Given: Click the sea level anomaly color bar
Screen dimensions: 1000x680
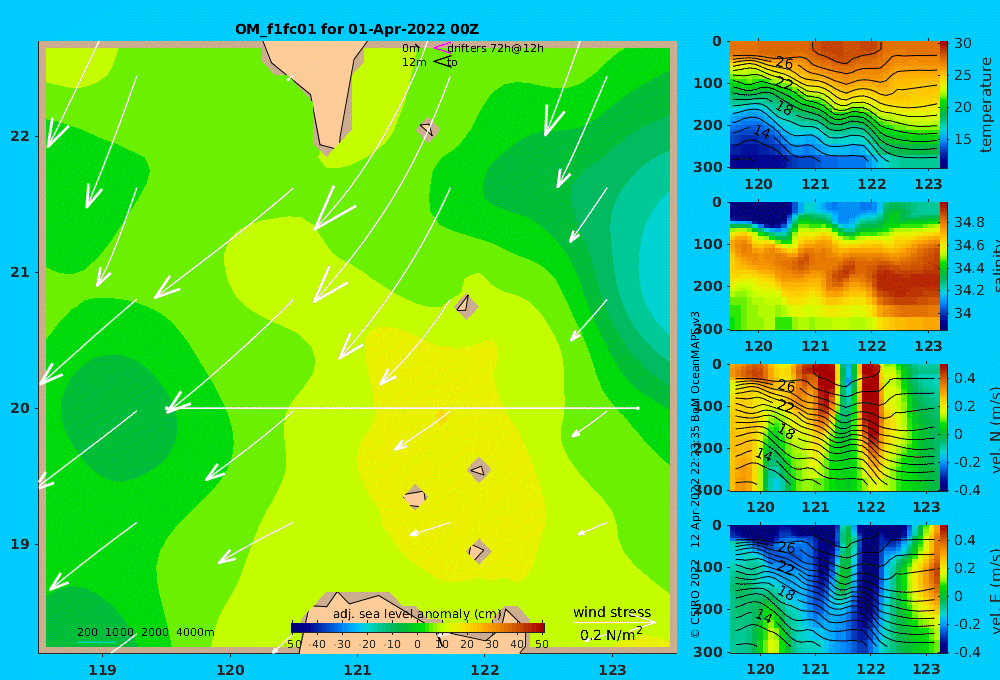Looking at the screenshot, I should [418, 627].
